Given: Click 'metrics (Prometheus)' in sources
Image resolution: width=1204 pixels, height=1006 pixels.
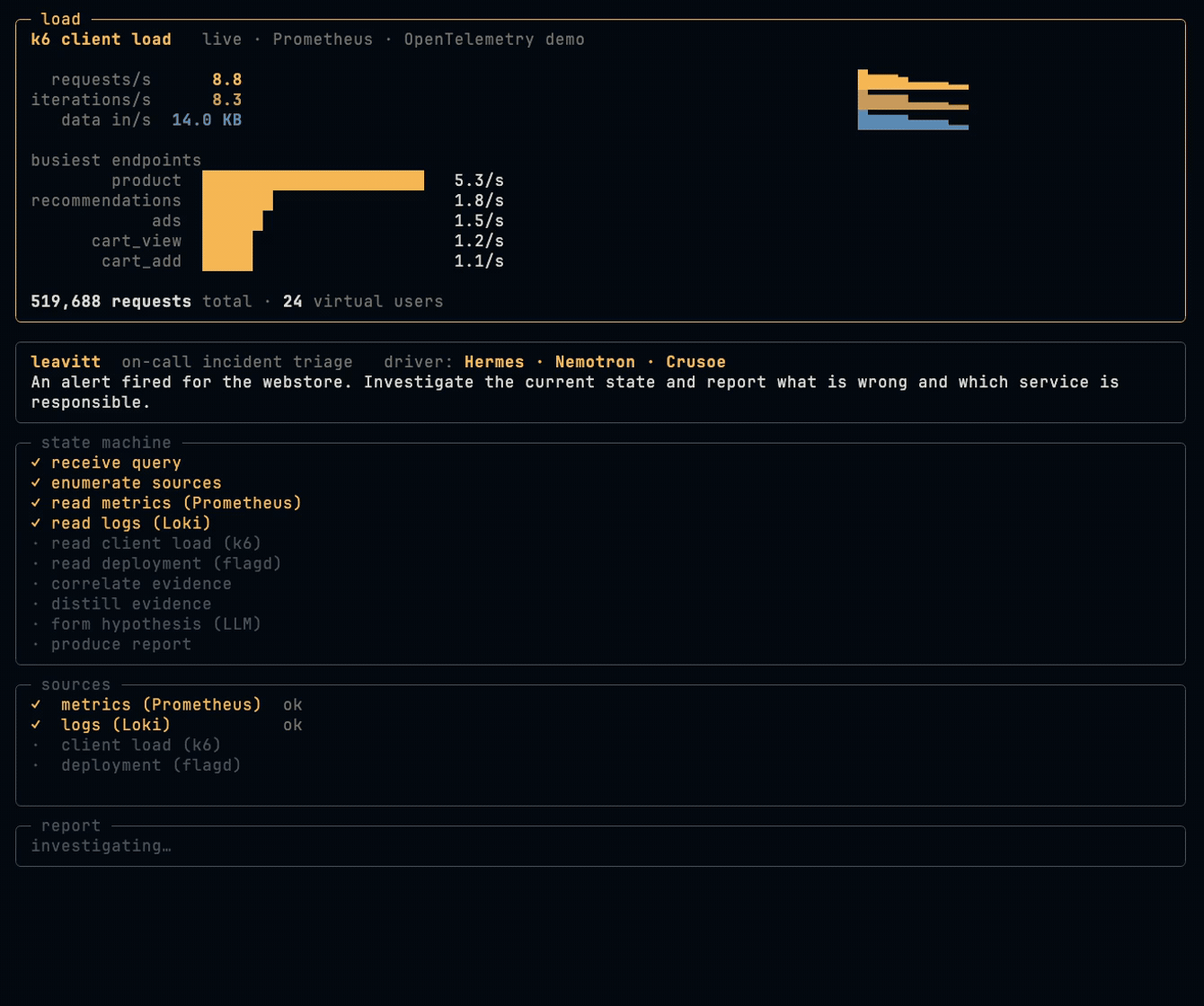Looking at the screenshot, I should click(161, 704).
